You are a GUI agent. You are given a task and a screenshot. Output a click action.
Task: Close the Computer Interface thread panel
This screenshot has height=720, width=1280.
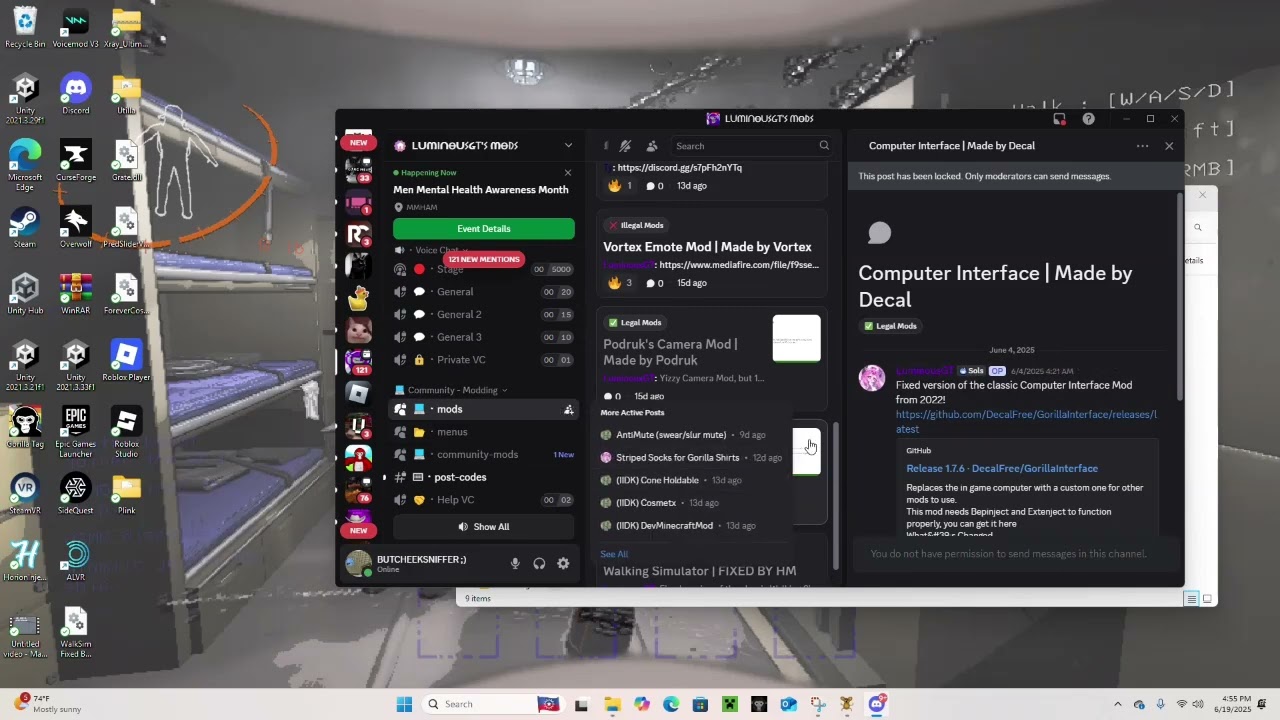1169,146
